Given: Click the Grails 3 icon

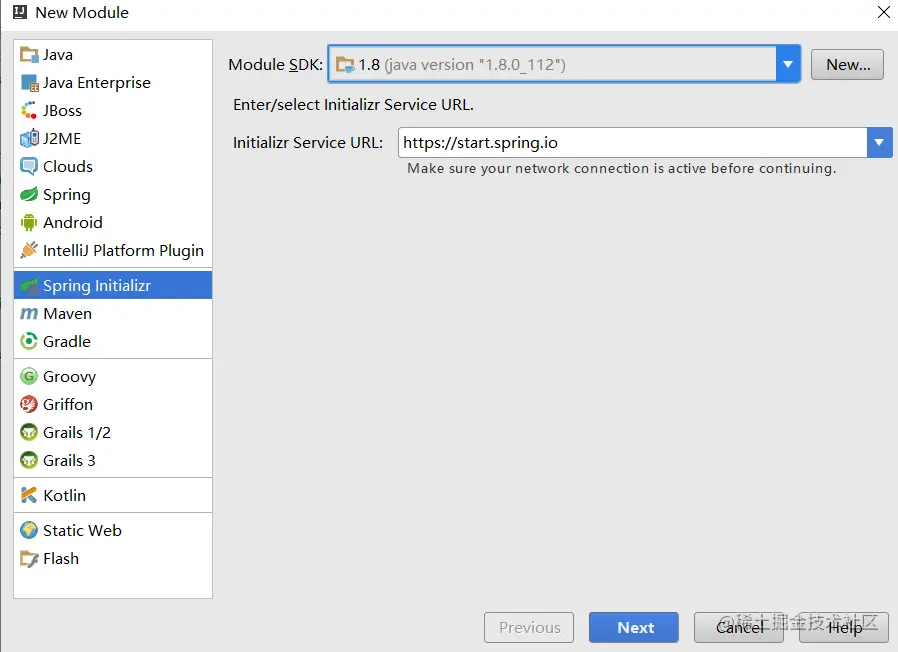Looking at the screenshot, I should point(29,460).
